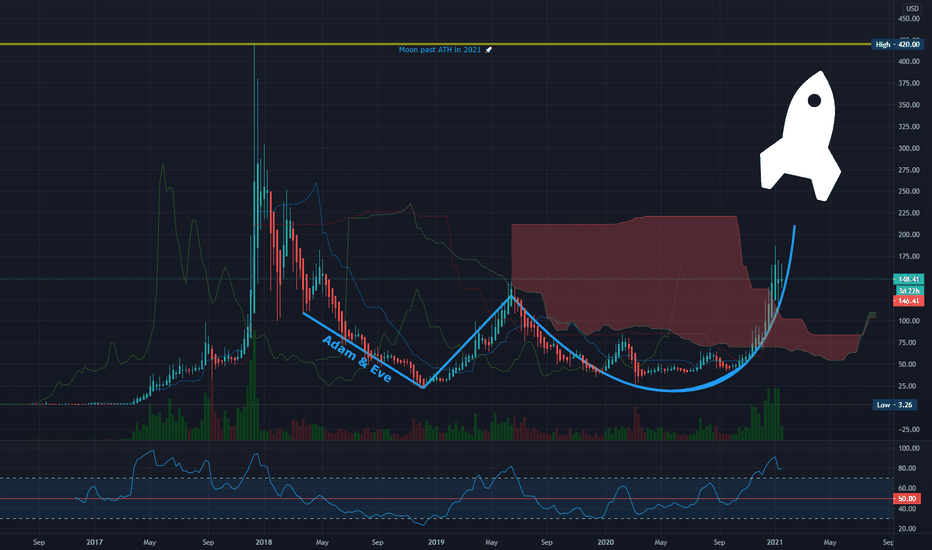The width and height of the screenshot is (932, 550).
Task: Click the small rocket emoji after the ATH text
Action: [489, 50]
